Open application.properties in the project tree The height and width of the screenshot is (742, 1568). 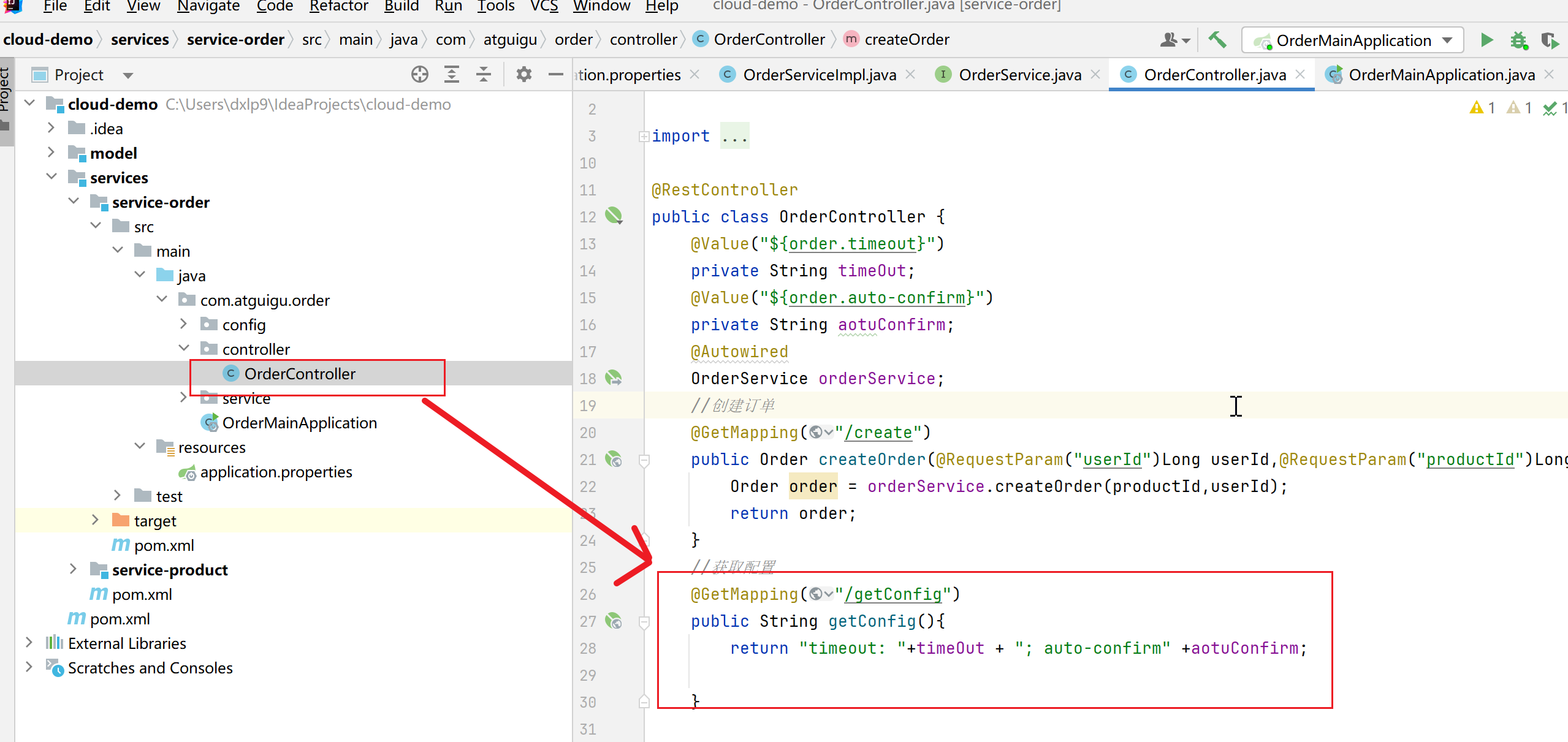point(276,472)
